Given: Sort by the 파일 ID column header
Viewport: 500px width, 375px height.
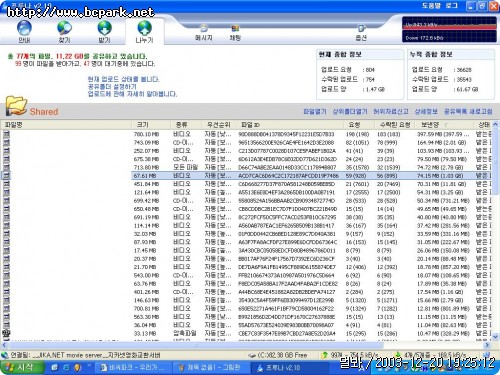Looking at the screenshot, I should point(290,125).
